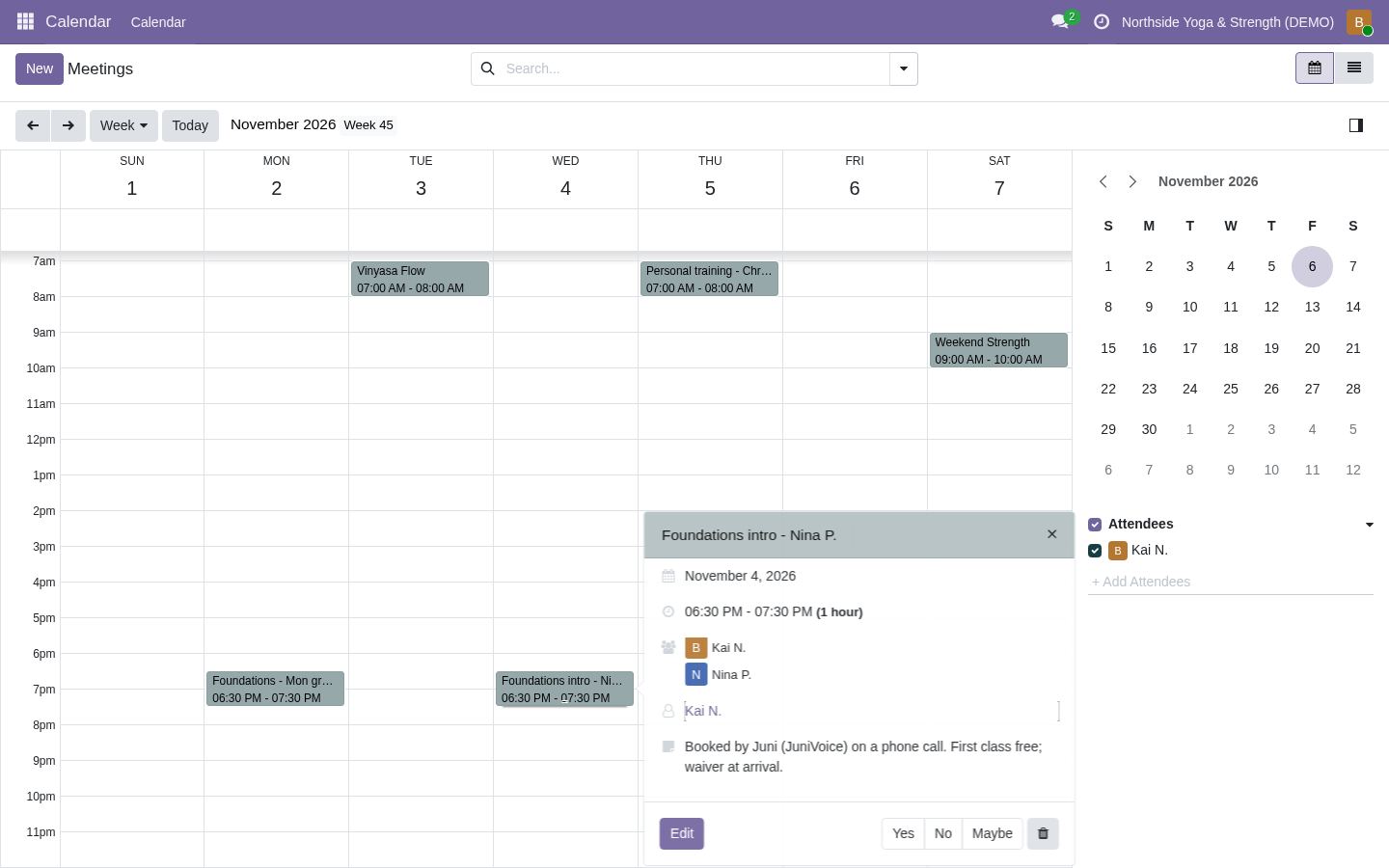The width and height of the screenshot is (1389, 868).
Task: Open the apps grid menu icon
Action: pos(25,21)
